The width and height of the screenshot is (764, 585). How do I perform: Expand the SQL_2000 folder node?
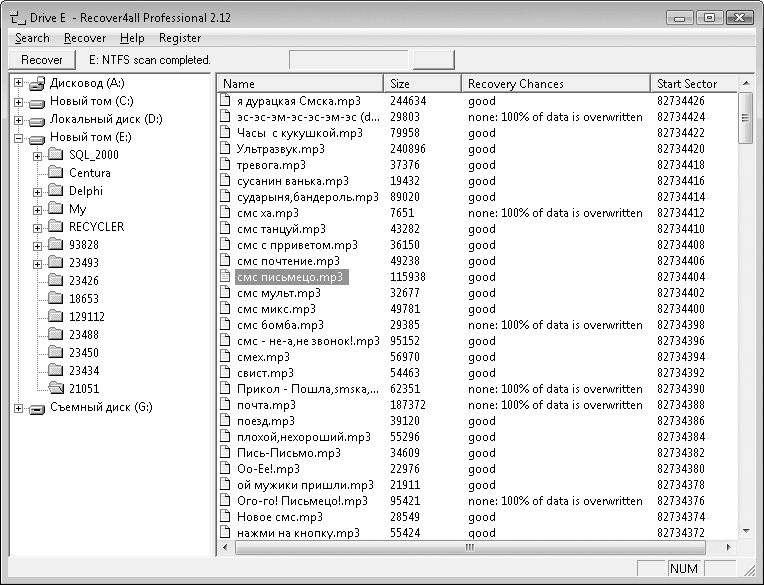(38, 156)
